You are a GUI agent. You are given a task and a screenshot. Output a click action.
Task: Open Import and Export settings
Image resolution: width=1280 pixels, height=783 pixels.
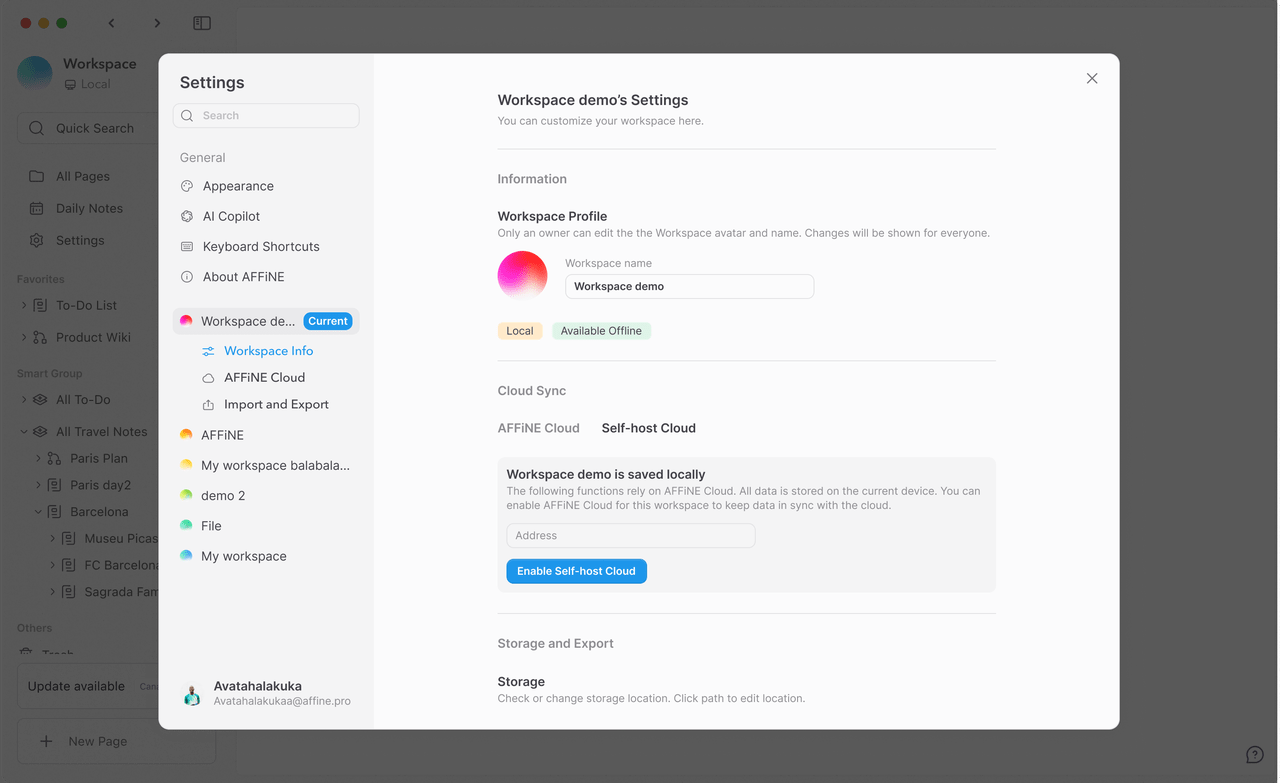(x=208, y=404)
